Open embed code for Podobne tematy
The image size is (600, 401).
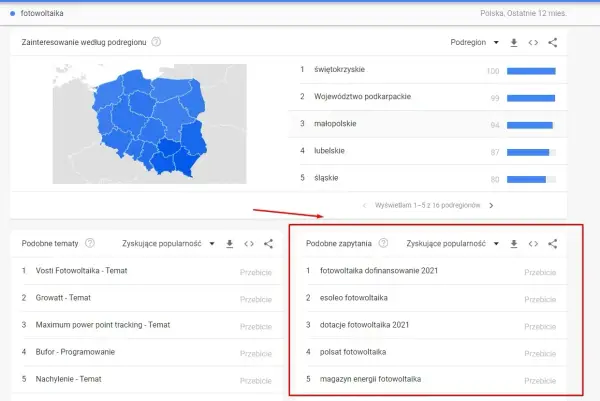click(249, 244)
